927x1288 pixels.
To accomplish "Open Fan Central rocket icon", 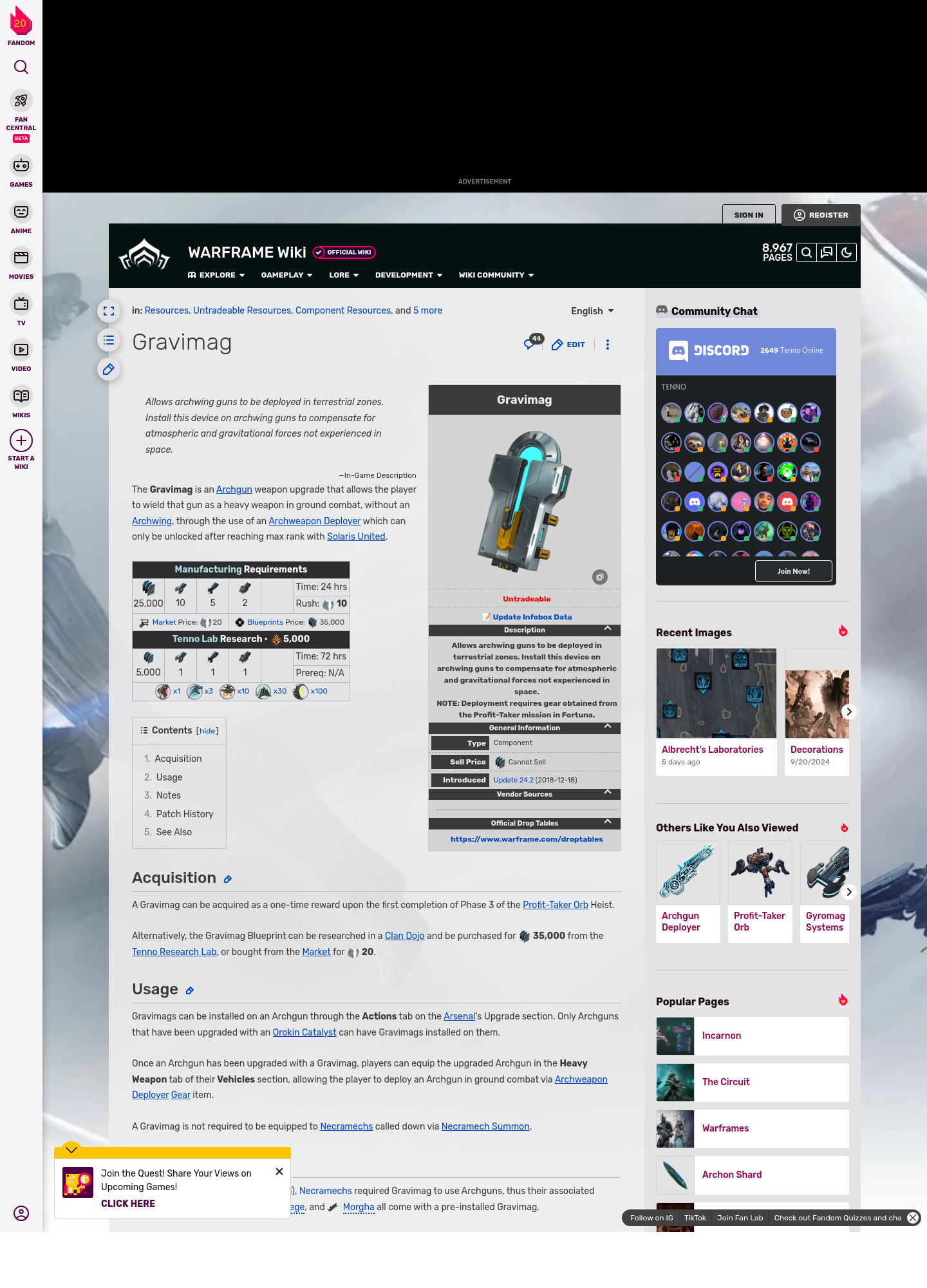I will (x=21, y=101).
